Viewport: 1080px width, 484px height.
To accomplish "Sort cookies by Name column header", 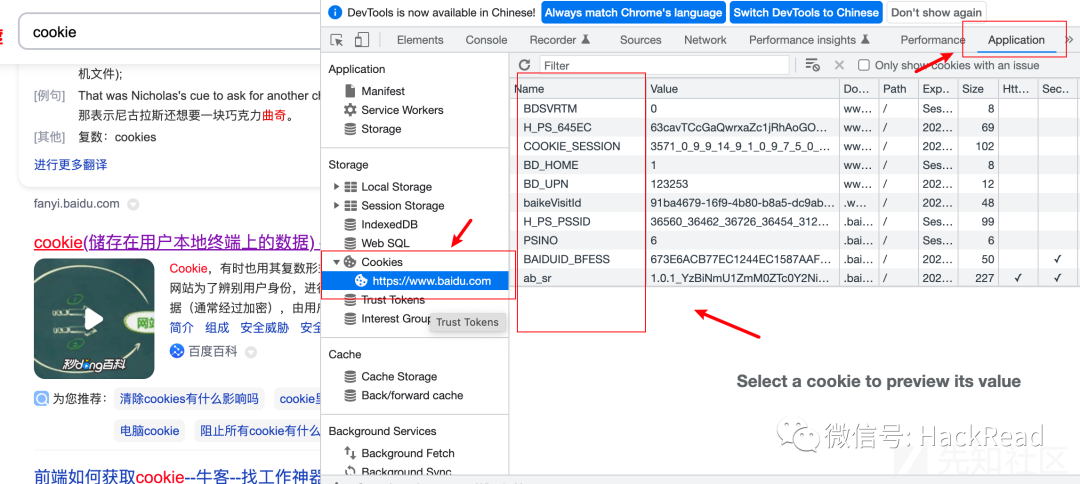I will 579,89.
